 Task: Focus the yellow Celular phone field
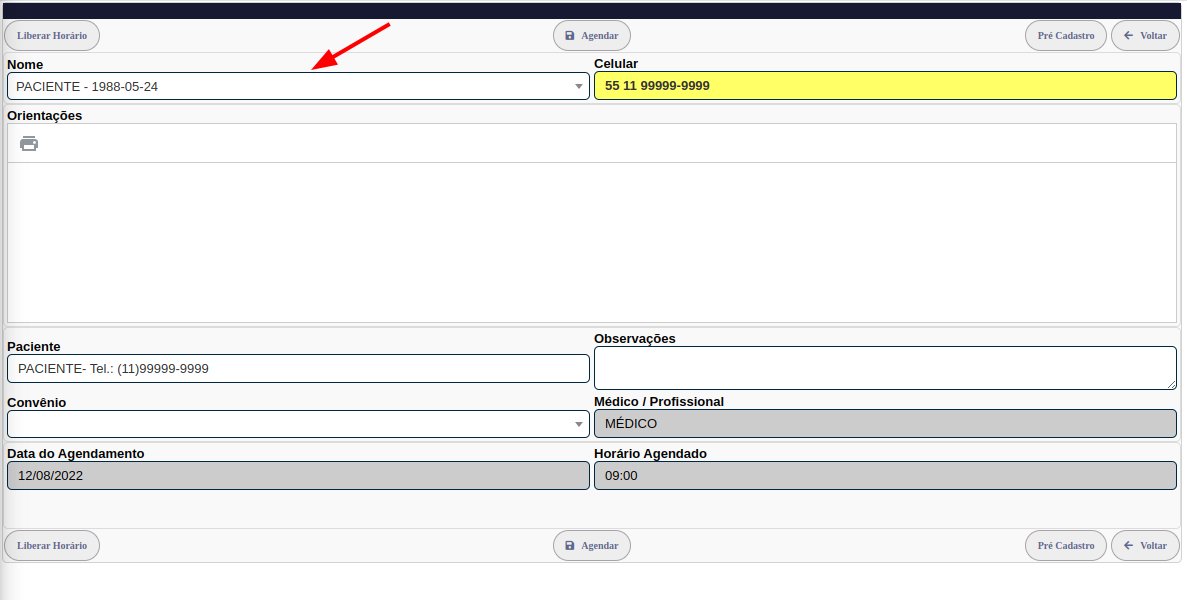tap(885, 86)
